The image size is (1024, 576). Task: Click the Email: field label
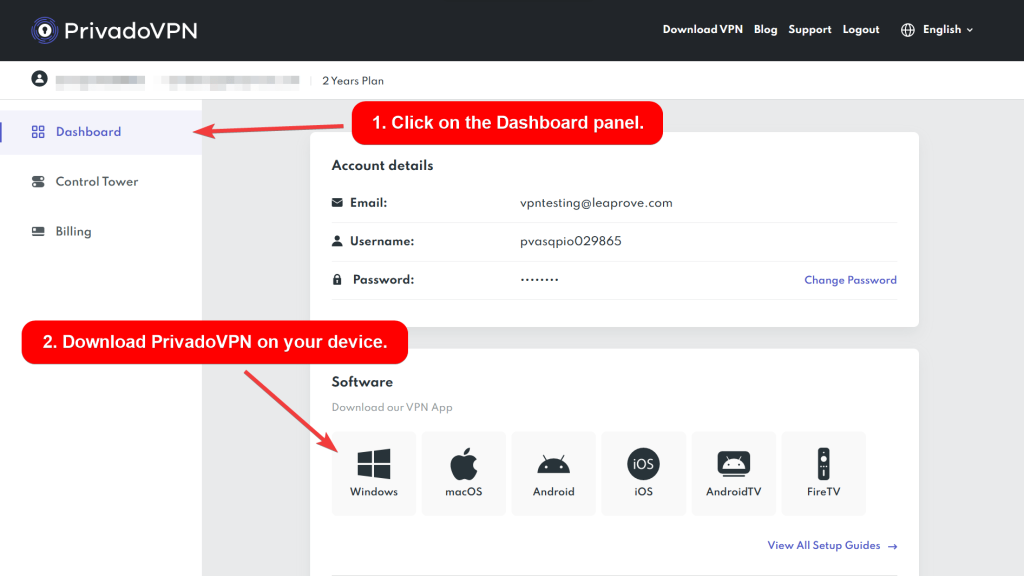[368, 202]
